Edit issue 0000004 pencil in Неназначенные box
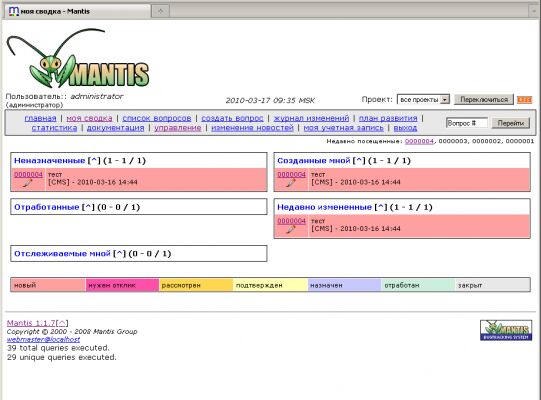 pos(28,183)
